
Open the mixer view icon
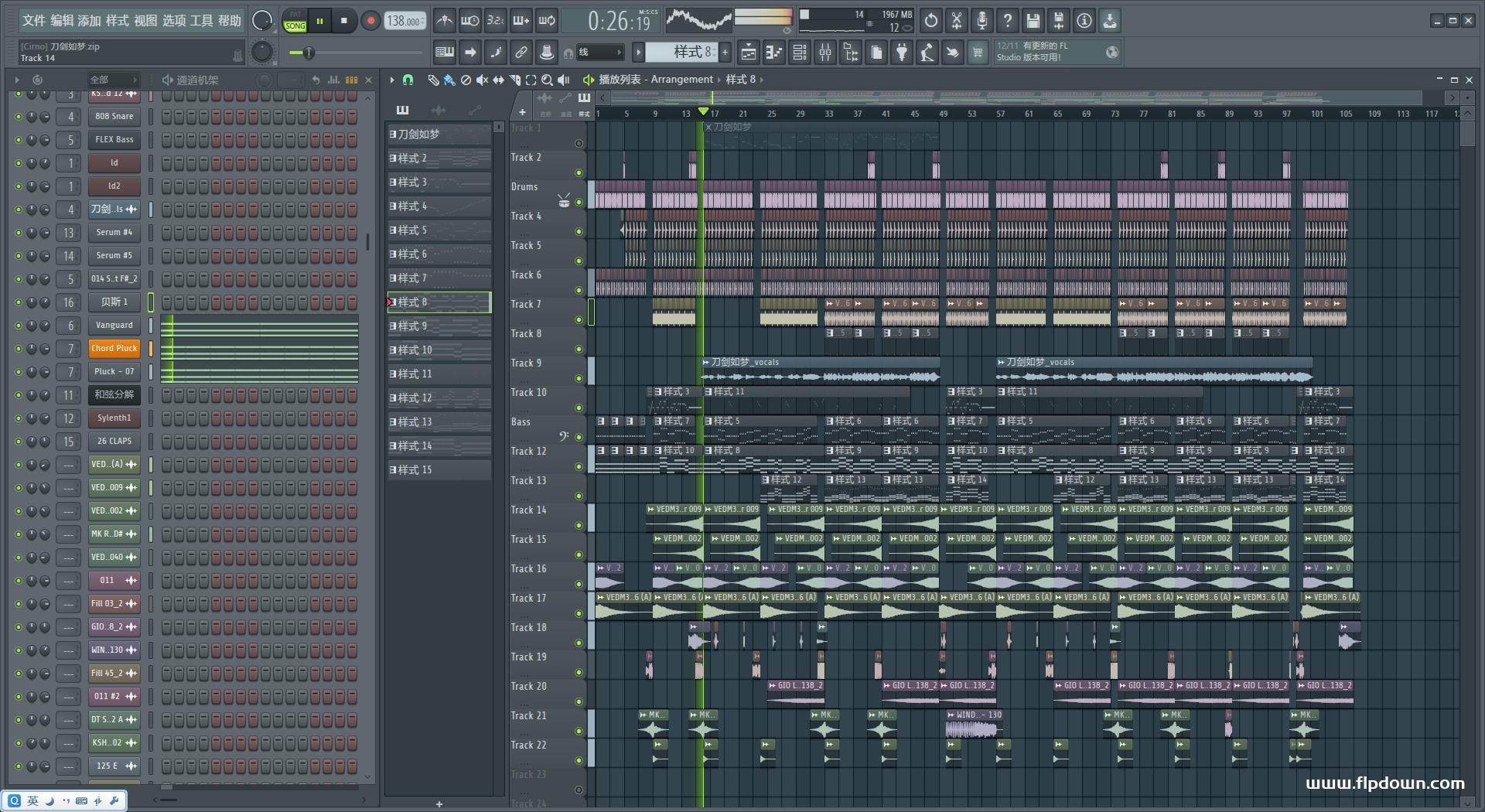[825, 53]
